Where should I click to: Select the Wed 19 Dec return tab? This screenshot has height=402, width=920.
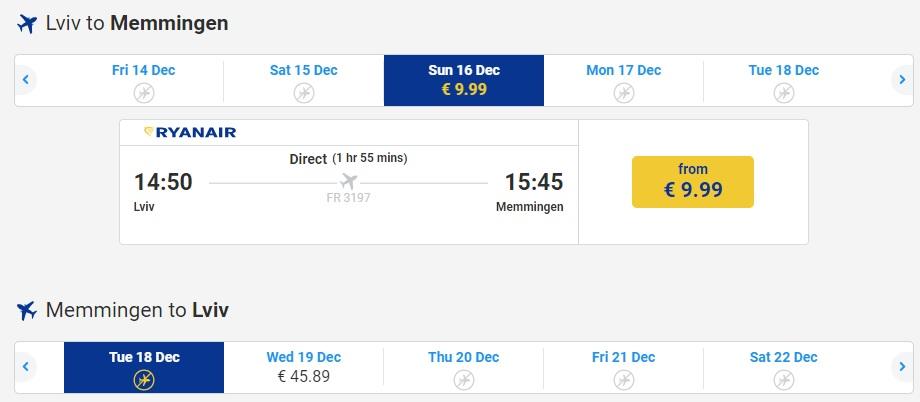click(304, 367)
